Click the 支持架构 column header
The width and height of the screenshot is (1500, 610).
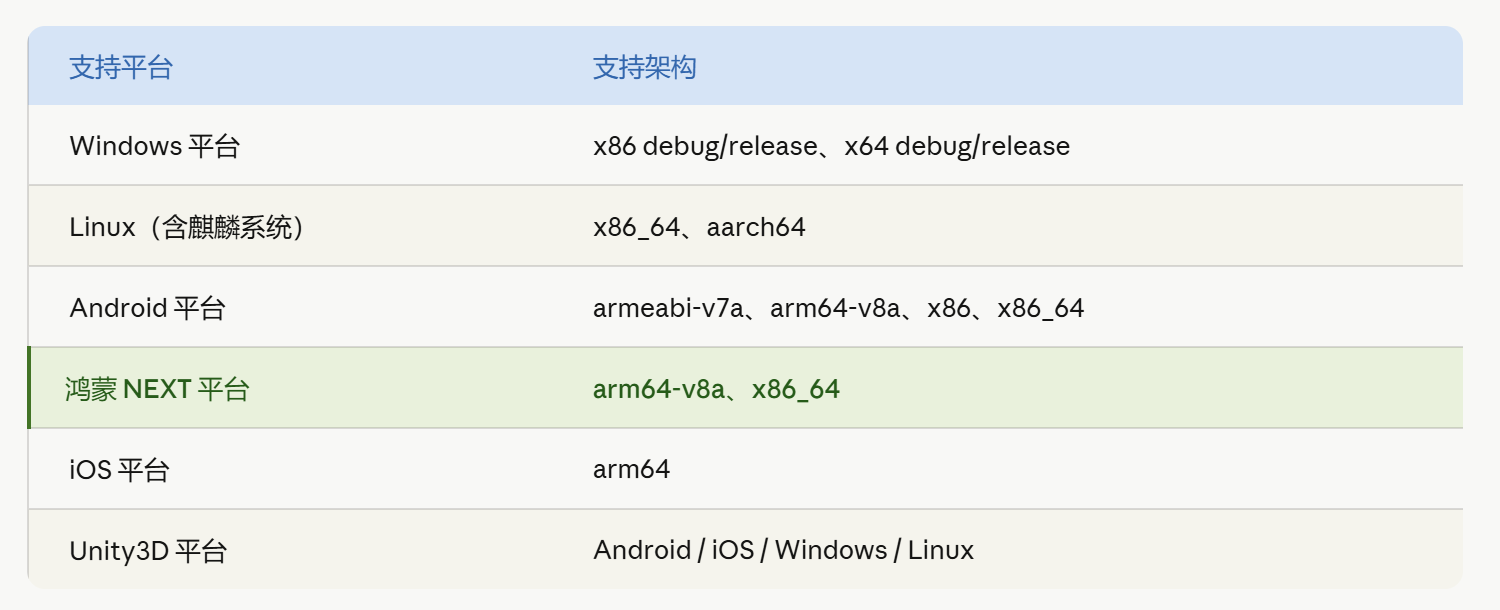[644, 68]
